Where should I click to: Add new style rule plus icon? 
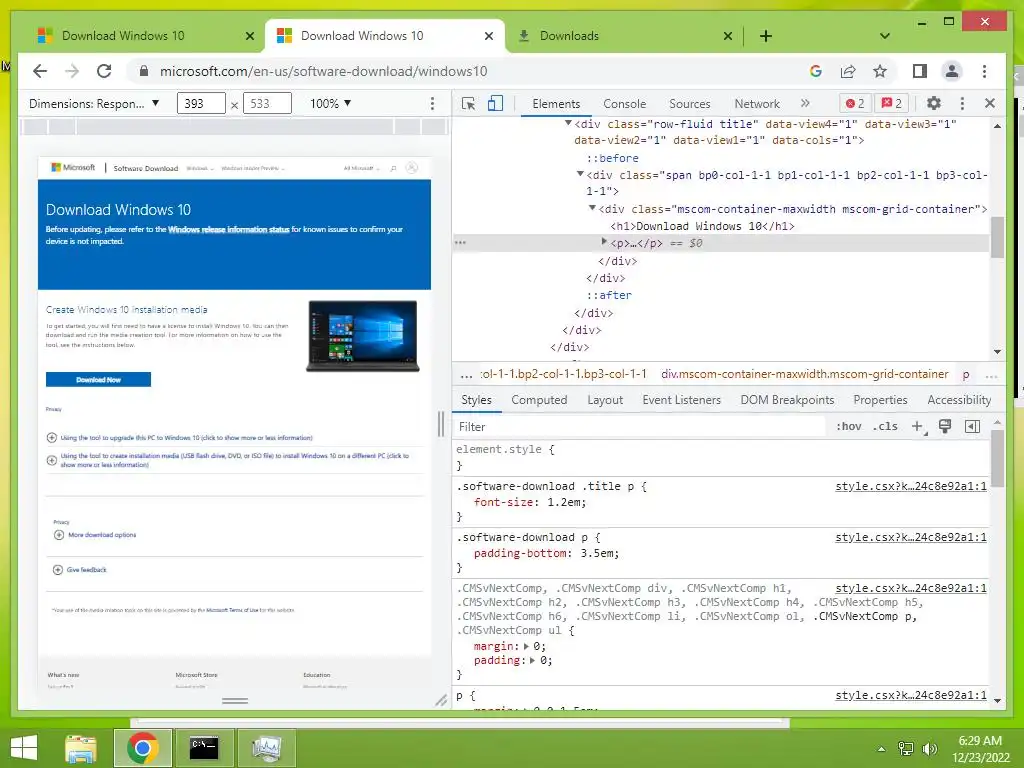(x=918, y=426)
